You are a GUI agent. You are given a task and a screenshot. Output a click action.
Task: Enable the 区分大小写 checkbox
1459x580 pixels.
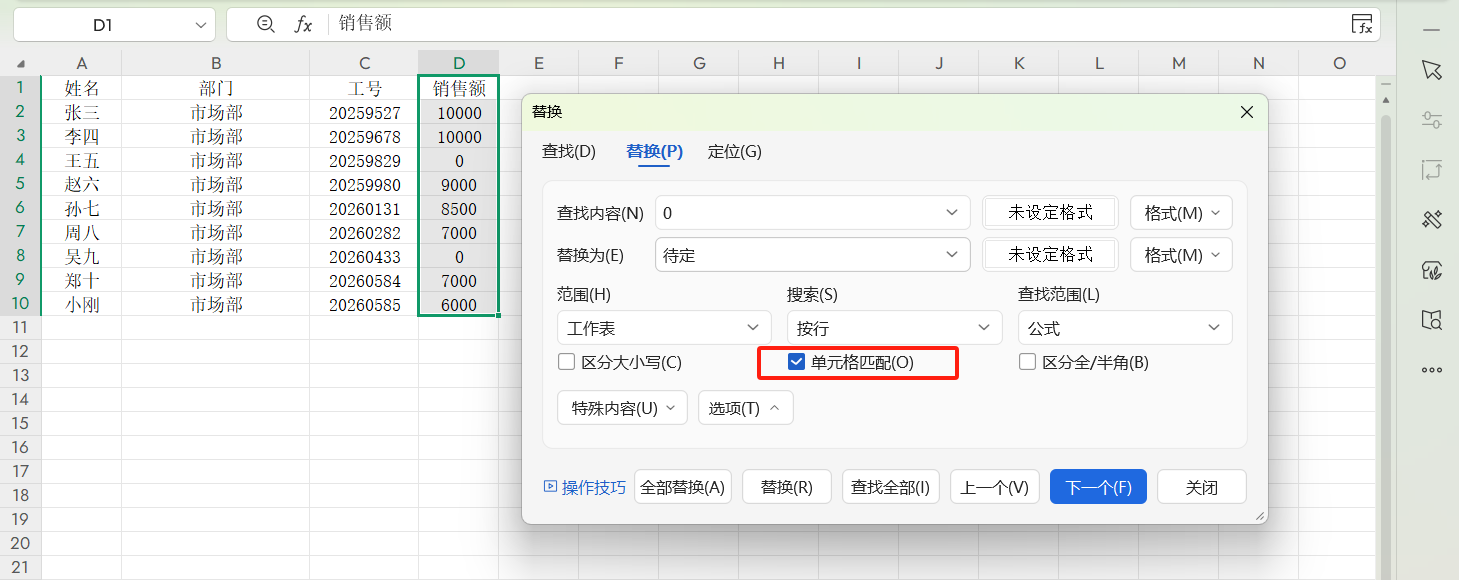[566, 362]
